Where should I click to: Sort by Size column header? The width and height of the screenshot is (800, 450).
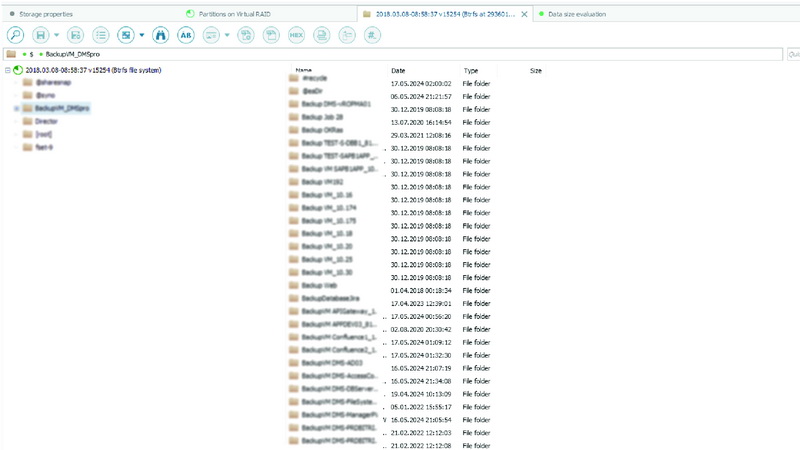click(536, 70)
